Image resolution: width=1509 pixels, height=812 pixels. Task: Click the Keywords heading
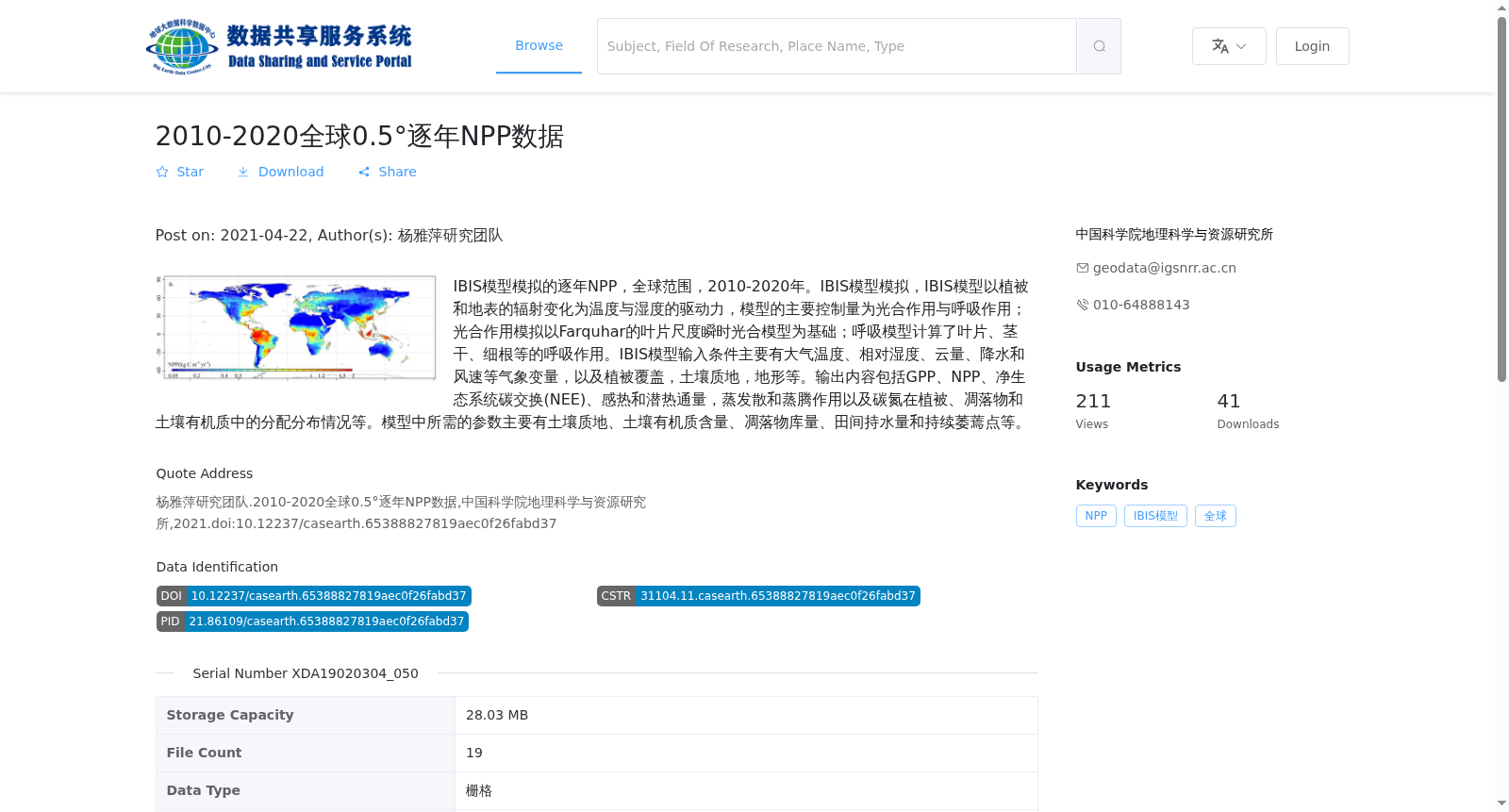pos(1112,485)
